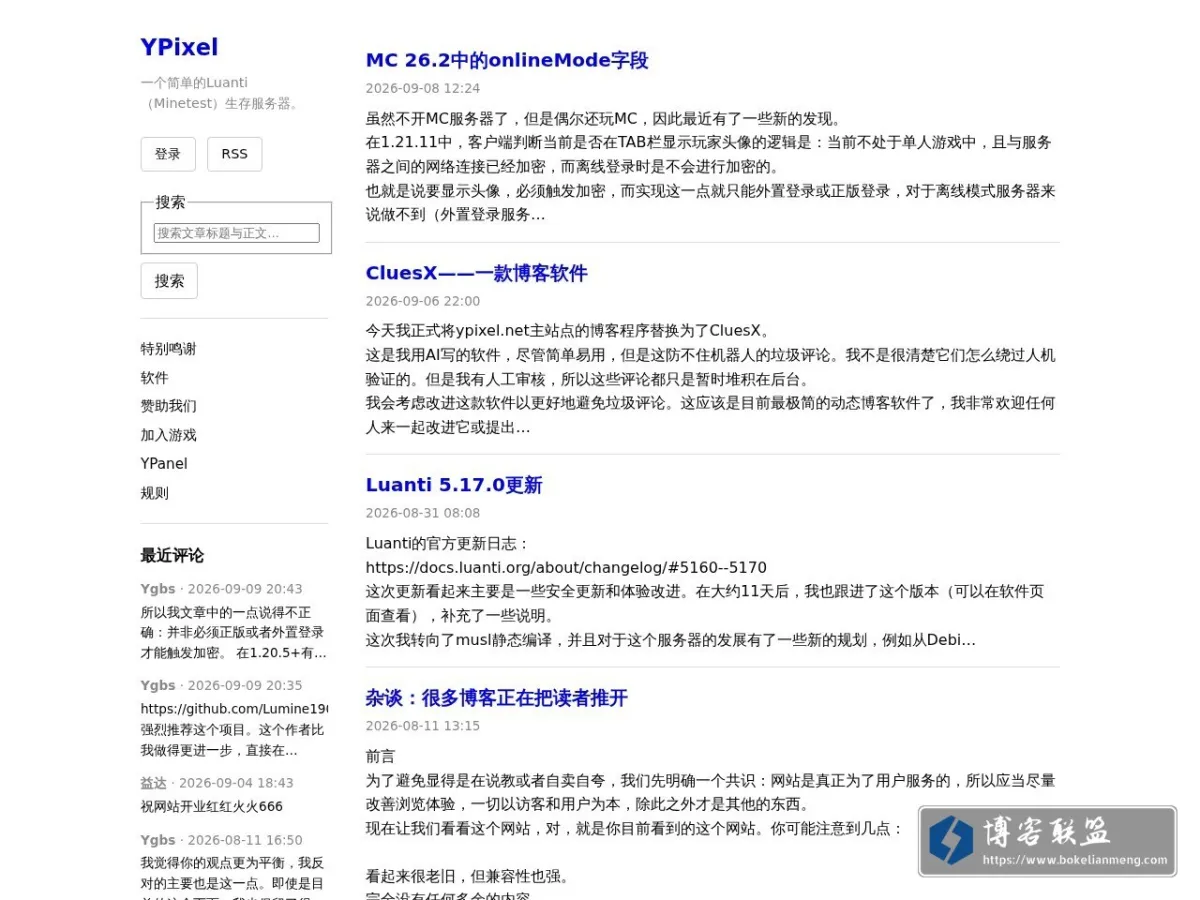Open article ClueX——一款博客软件
The height and width of the screenshot is (900, 1200).
tap(476, 273)
